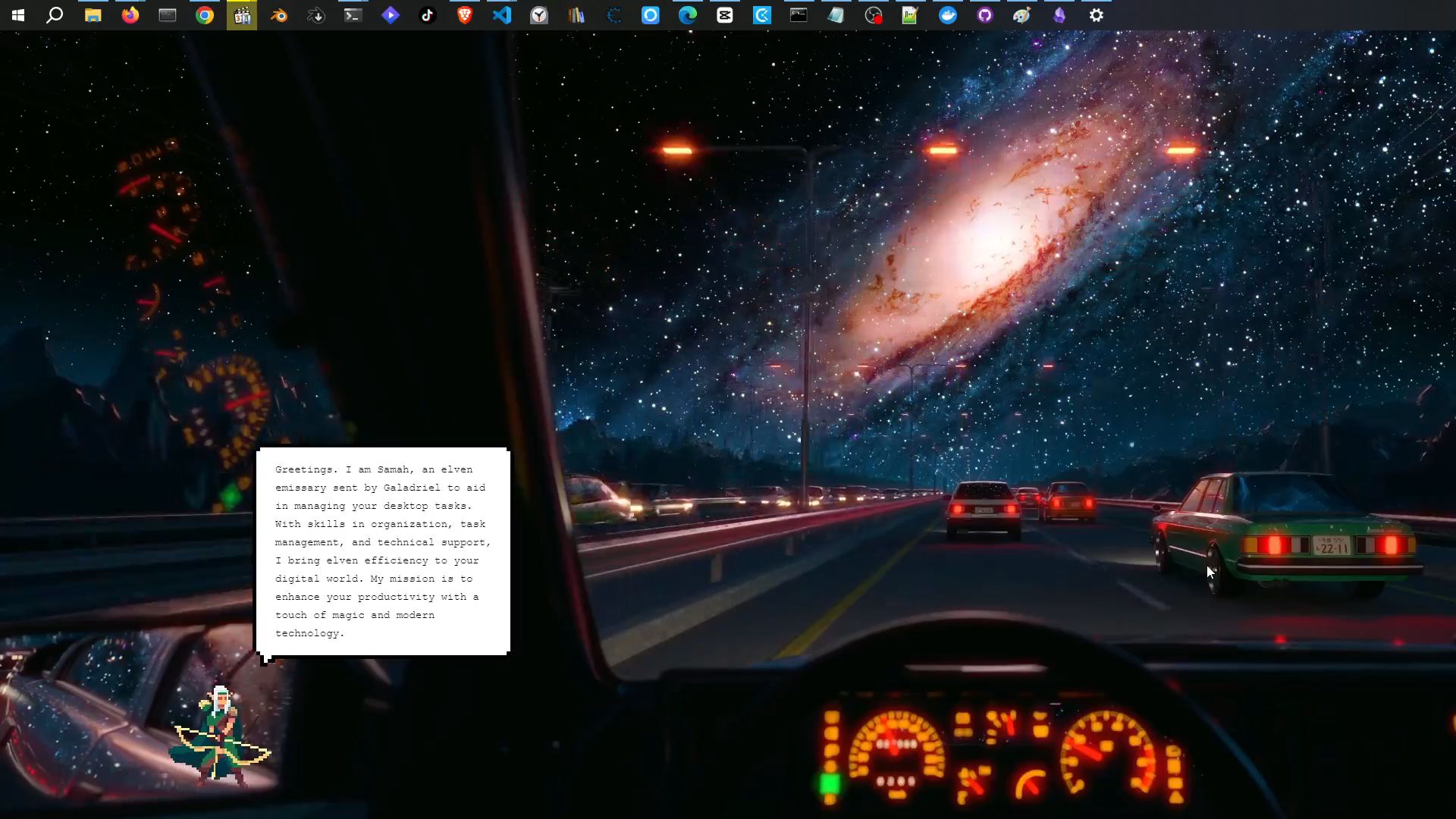Viewport: 1456px width, 819px height.
Task: Open the purple diamond play icon
Action: [x=391, y=15]
